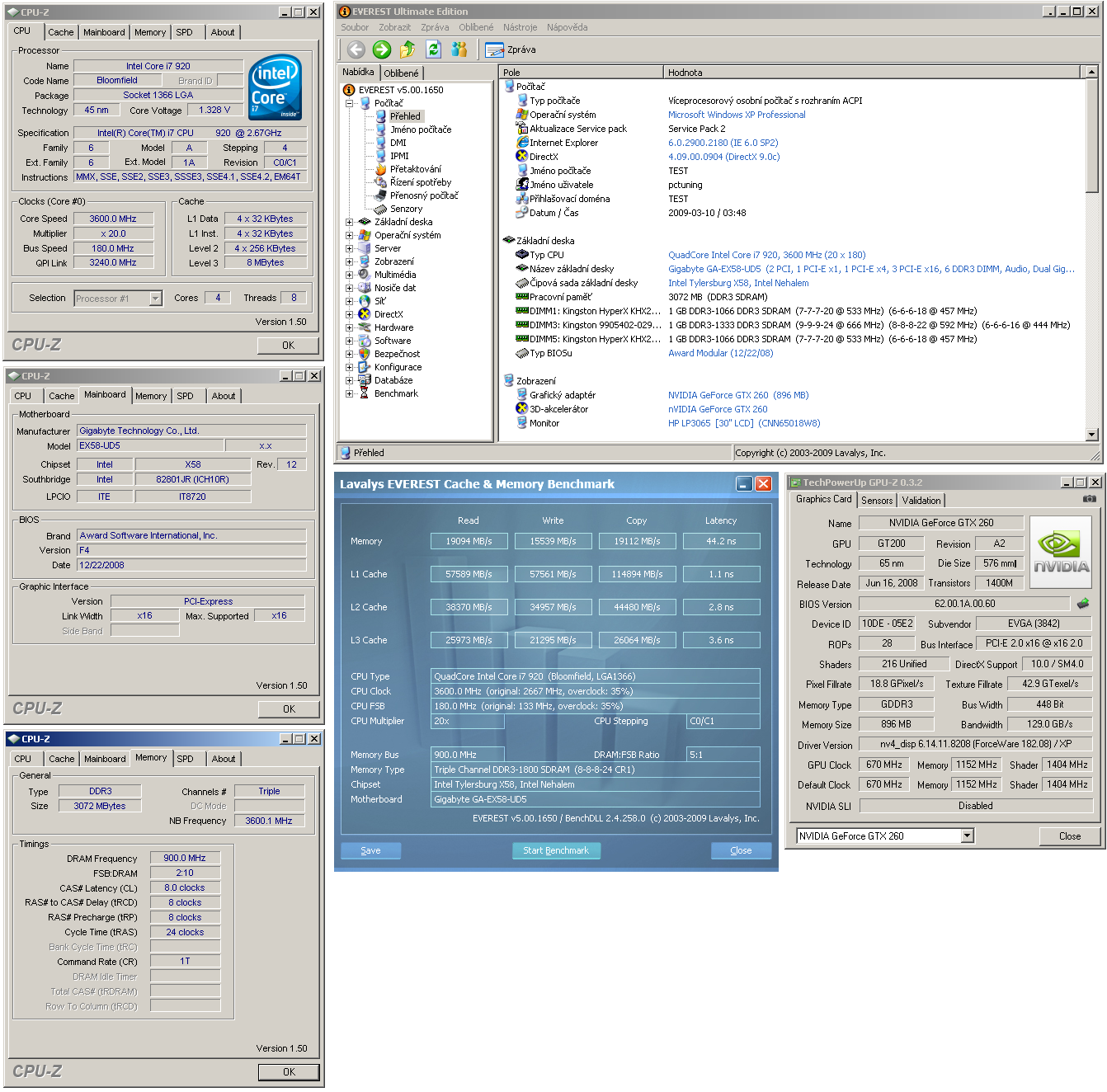Switch to the Sensors tab in GPU-Z
The image size is (1107, 1092).
(x=877, y=501)
